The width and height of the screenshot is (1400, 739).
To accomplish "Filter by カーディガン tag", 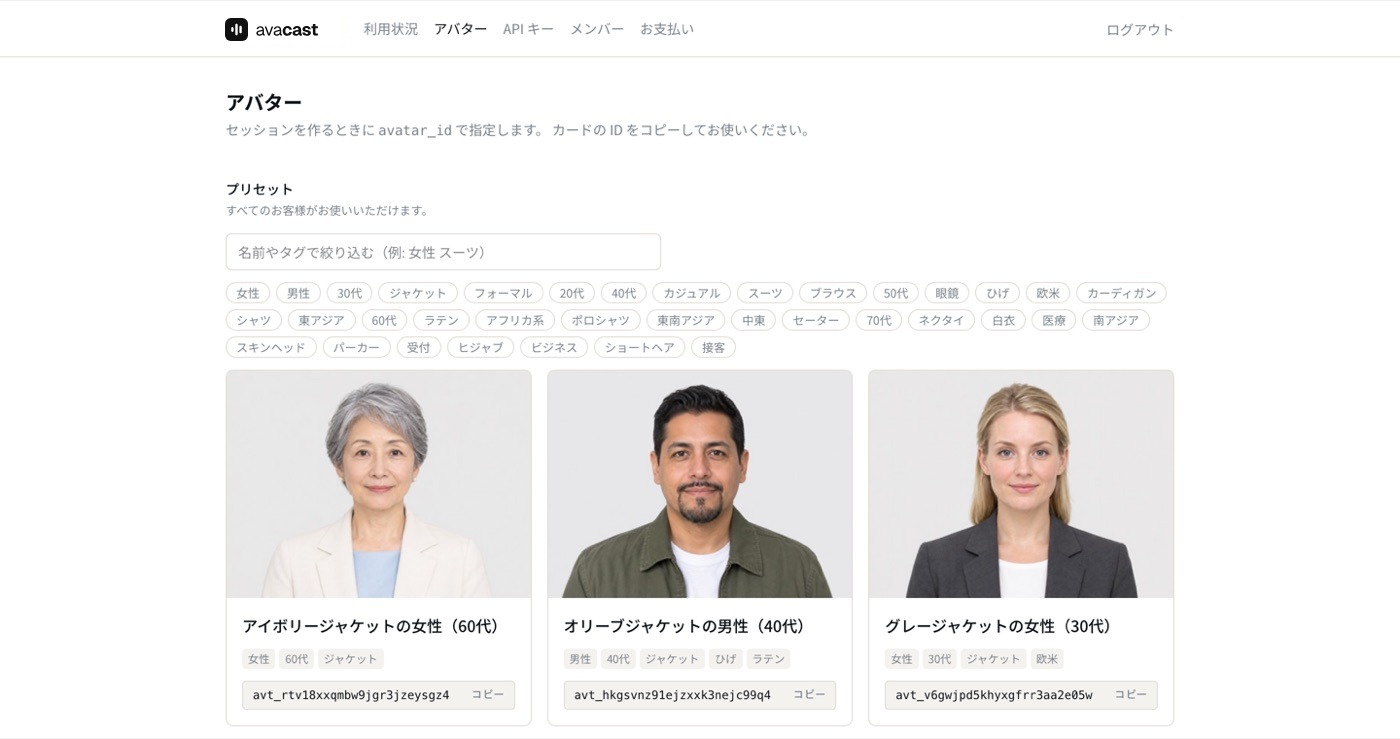I will (x=1121, y=293).
